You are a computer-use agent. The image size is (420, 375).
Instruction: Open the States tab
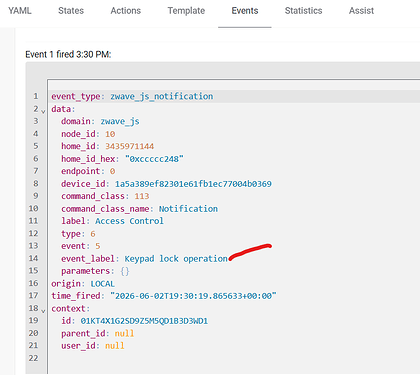71,11
